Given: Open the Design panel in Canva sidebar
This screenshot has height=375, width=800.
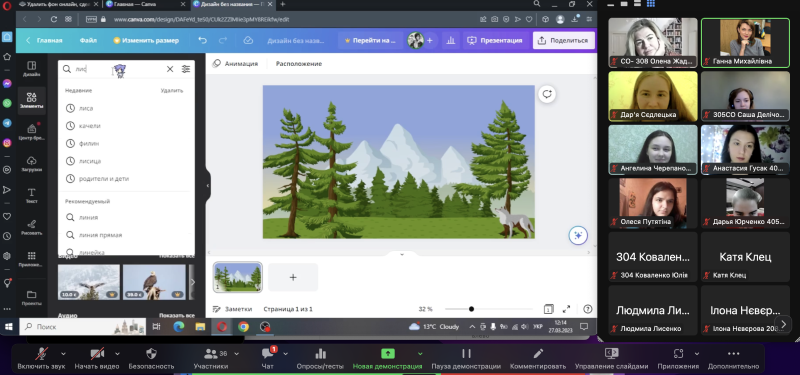Looking at the screenshot, I should (x=32, y=68).
